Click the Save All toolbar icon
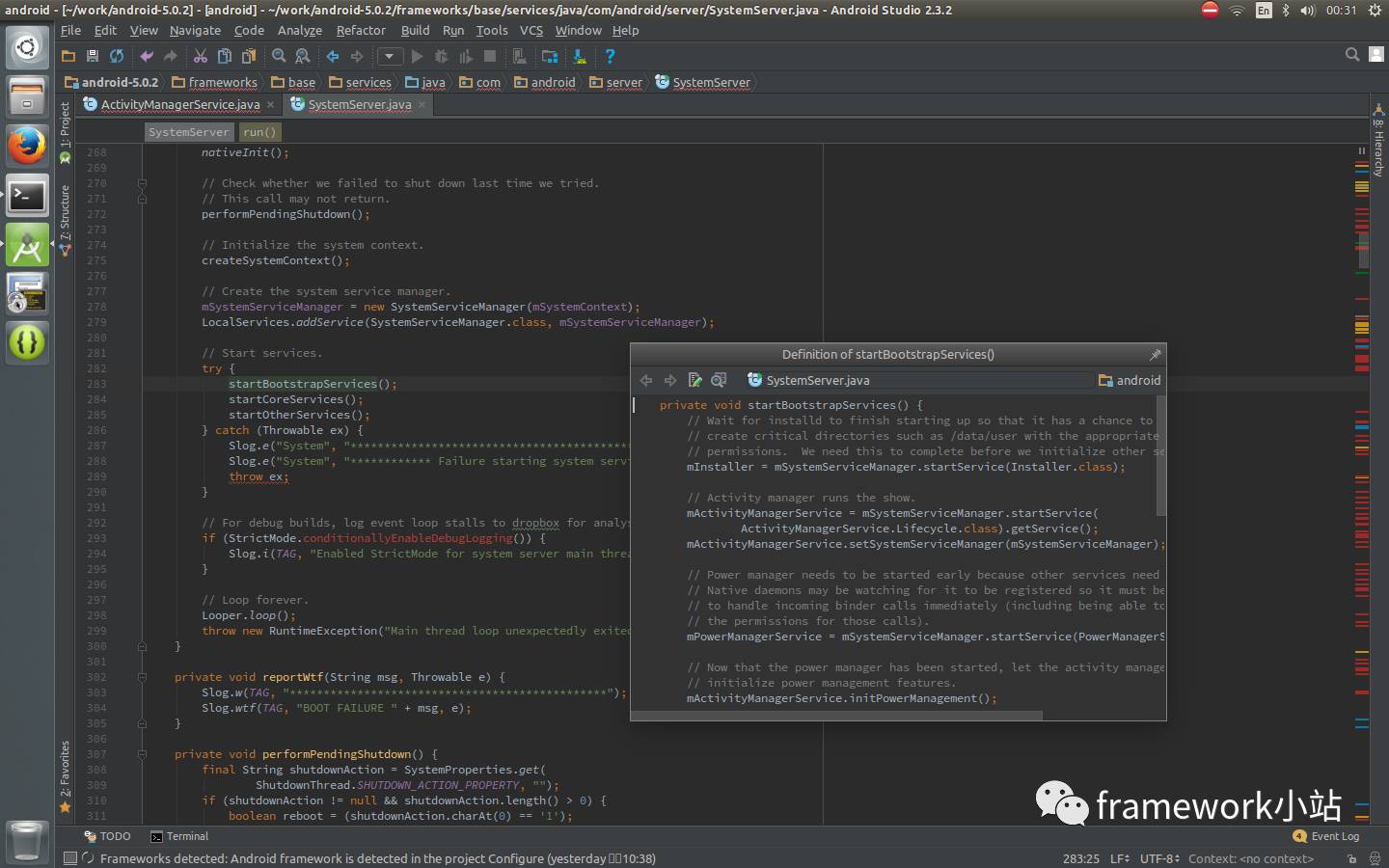Viewport: 1389px width, 868px height. [93, 57]
